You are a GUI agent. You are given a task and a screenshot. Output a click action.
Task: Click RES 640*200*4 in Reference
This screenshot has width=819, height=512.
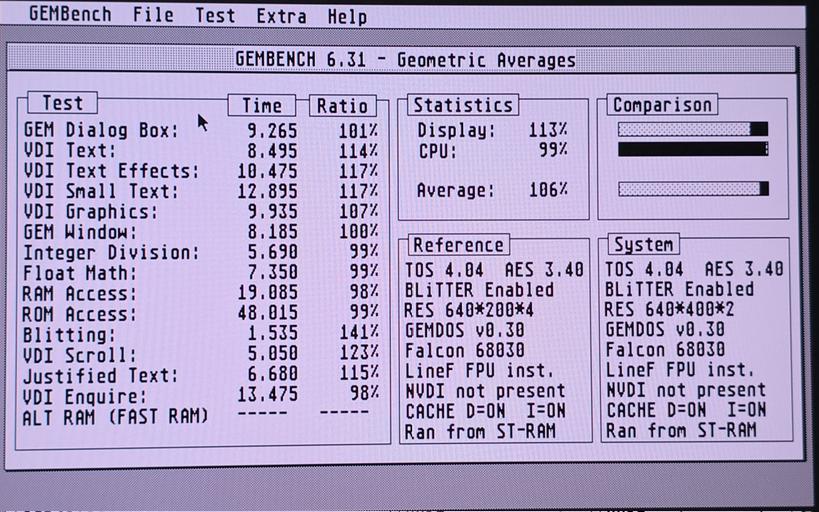coord(469,310)
